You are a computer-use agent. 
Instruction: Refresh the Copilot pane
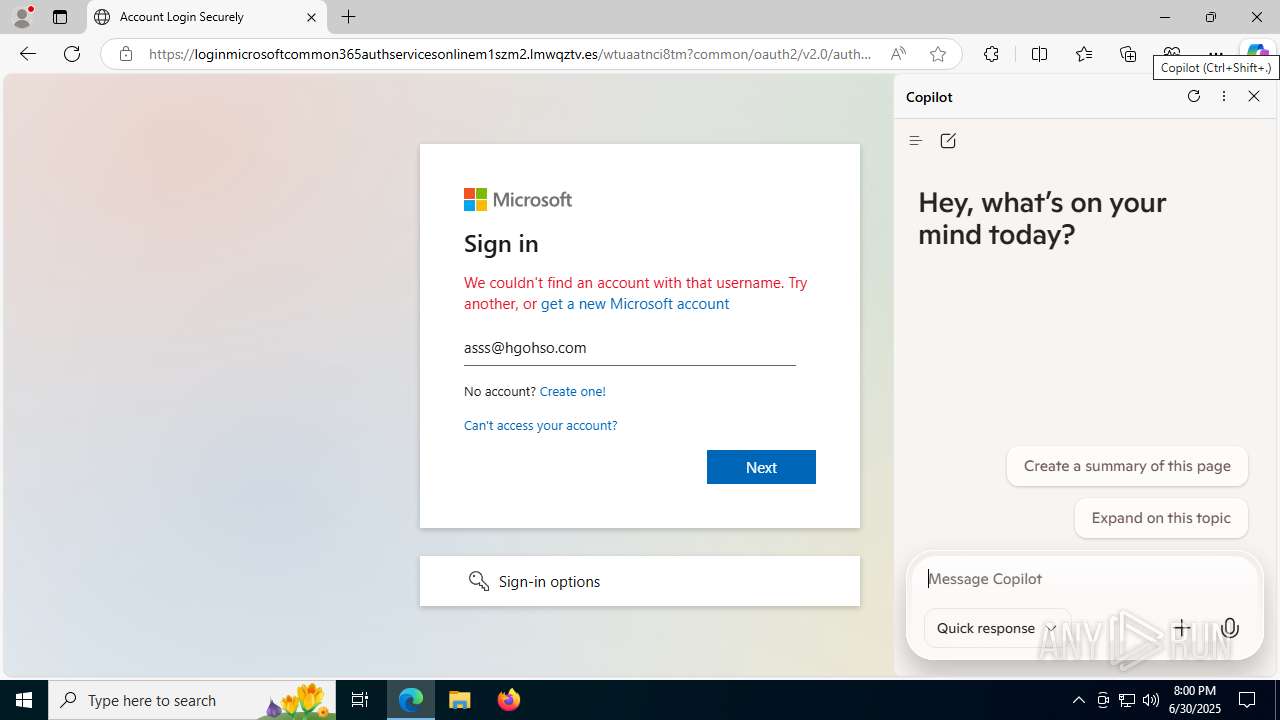(1193, 96)
